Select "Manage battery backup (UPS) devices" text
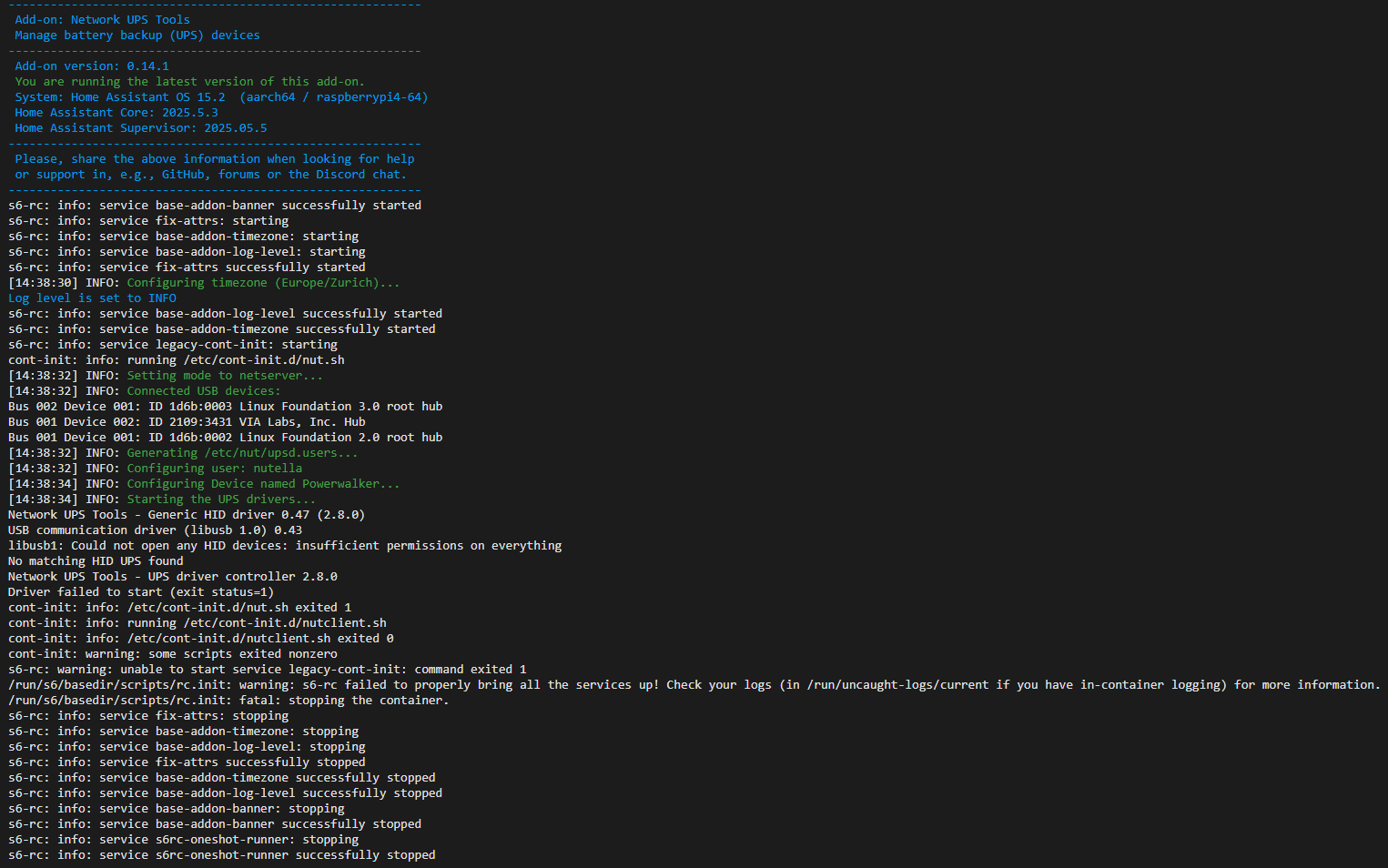The height and width of the screenshot is (868, 1388). coord(137,35)
